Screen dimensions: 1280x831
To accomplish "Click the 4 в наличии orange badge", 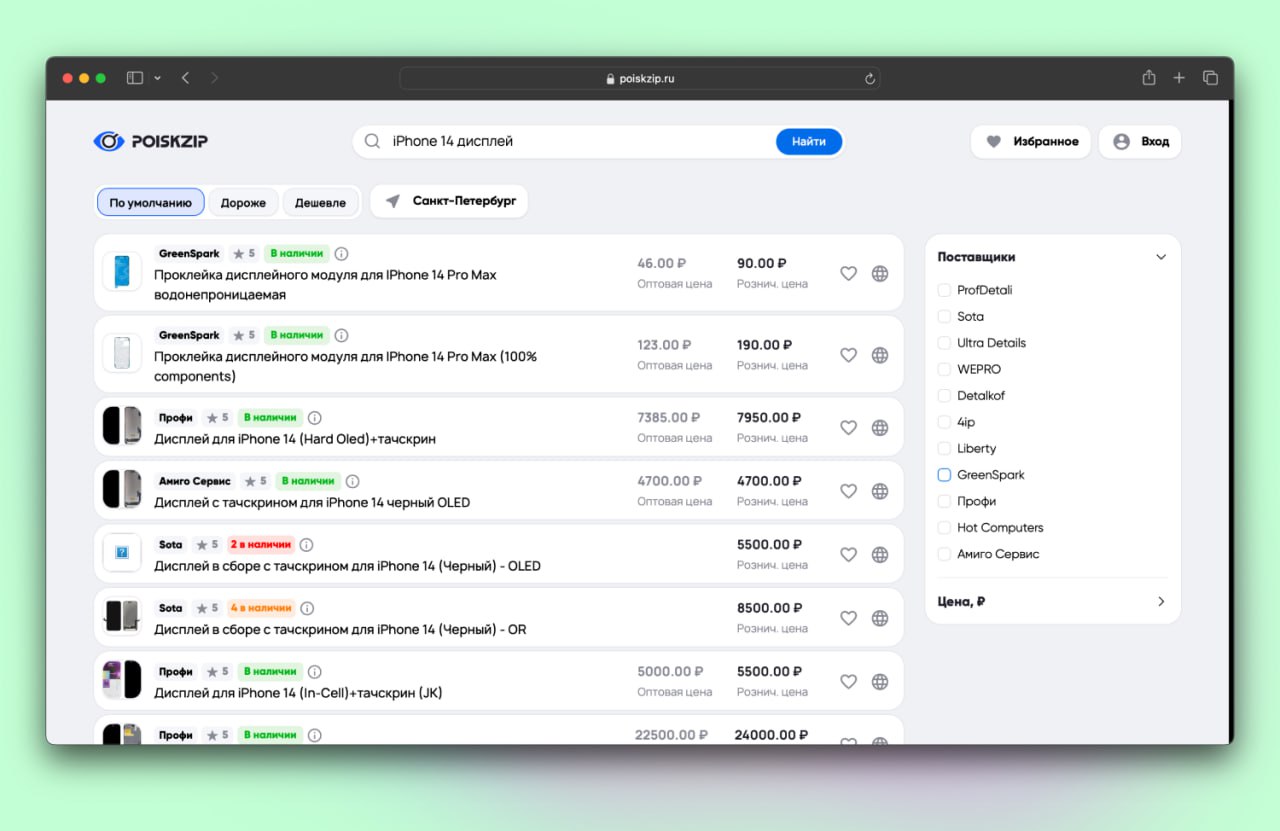I will click(x=261, y=608).
